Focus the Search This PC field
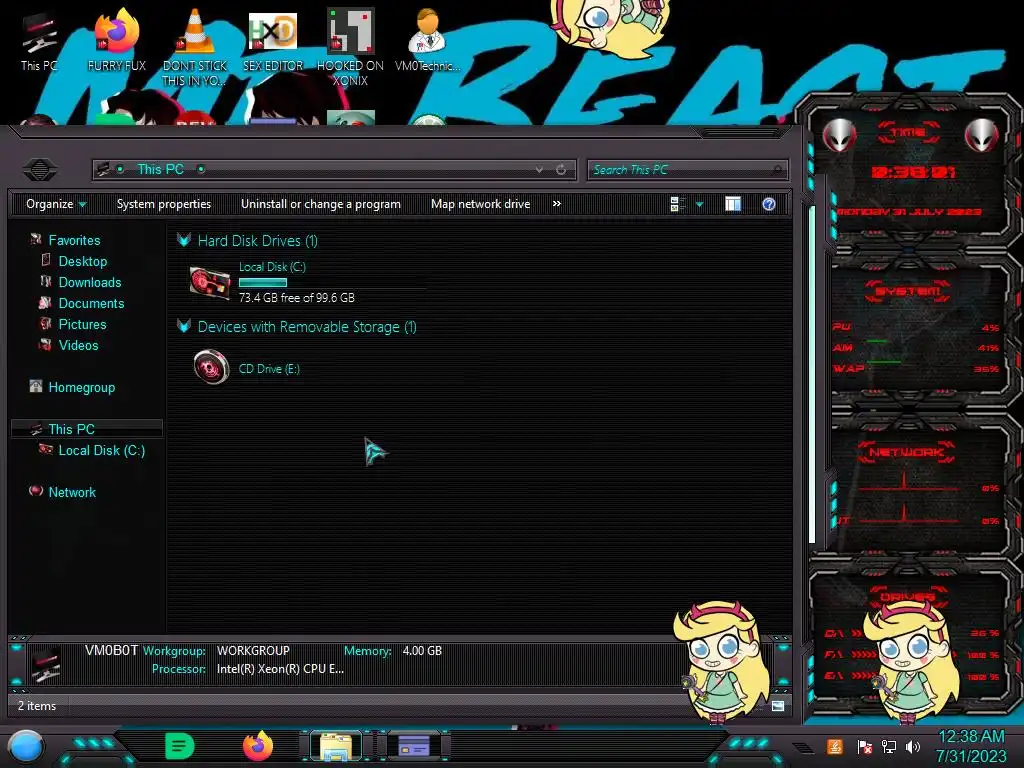1024x768 pixels. click(x=679, y=170)
